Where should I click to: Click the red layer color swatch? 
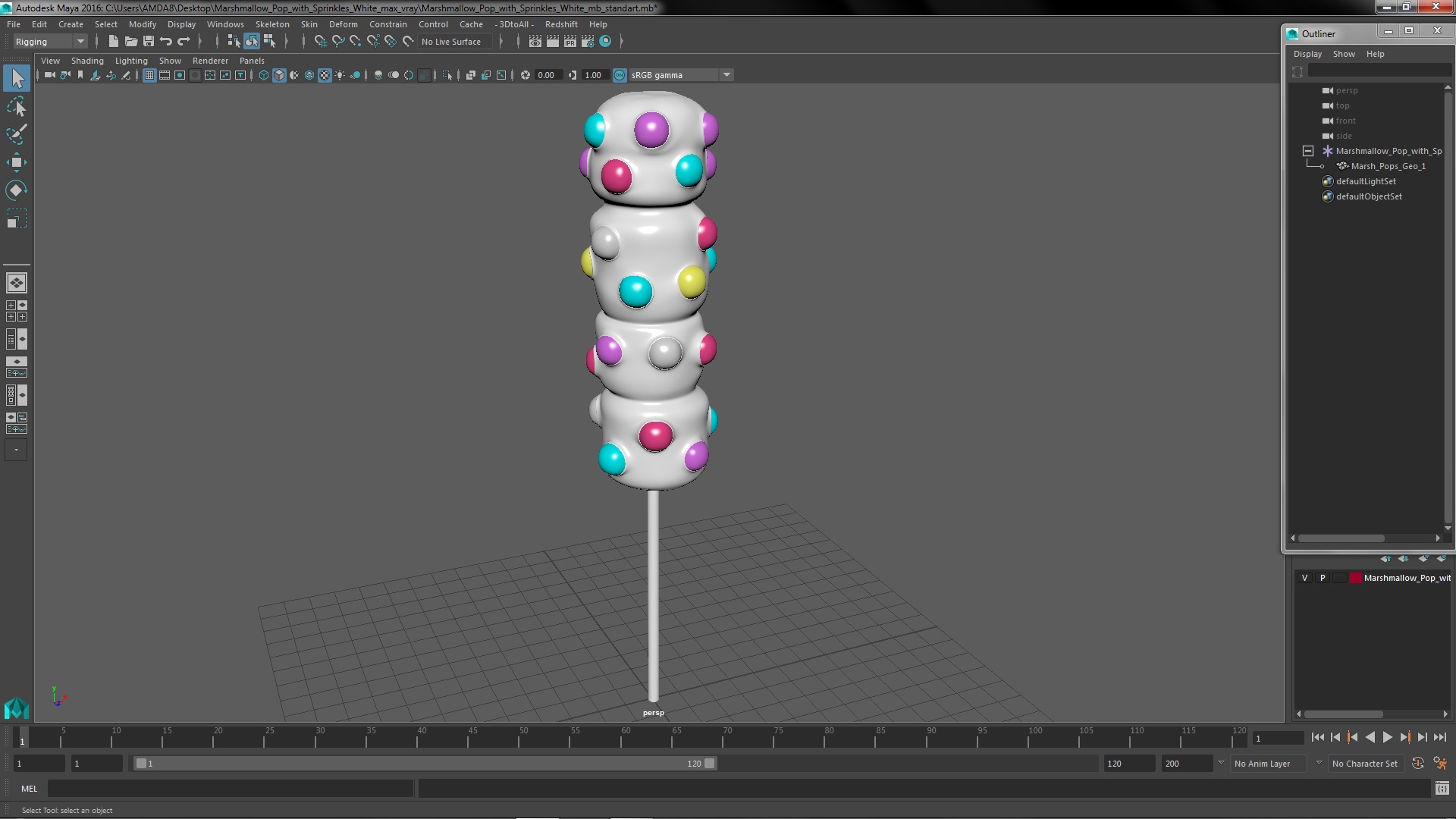(x=1355, y=578)
